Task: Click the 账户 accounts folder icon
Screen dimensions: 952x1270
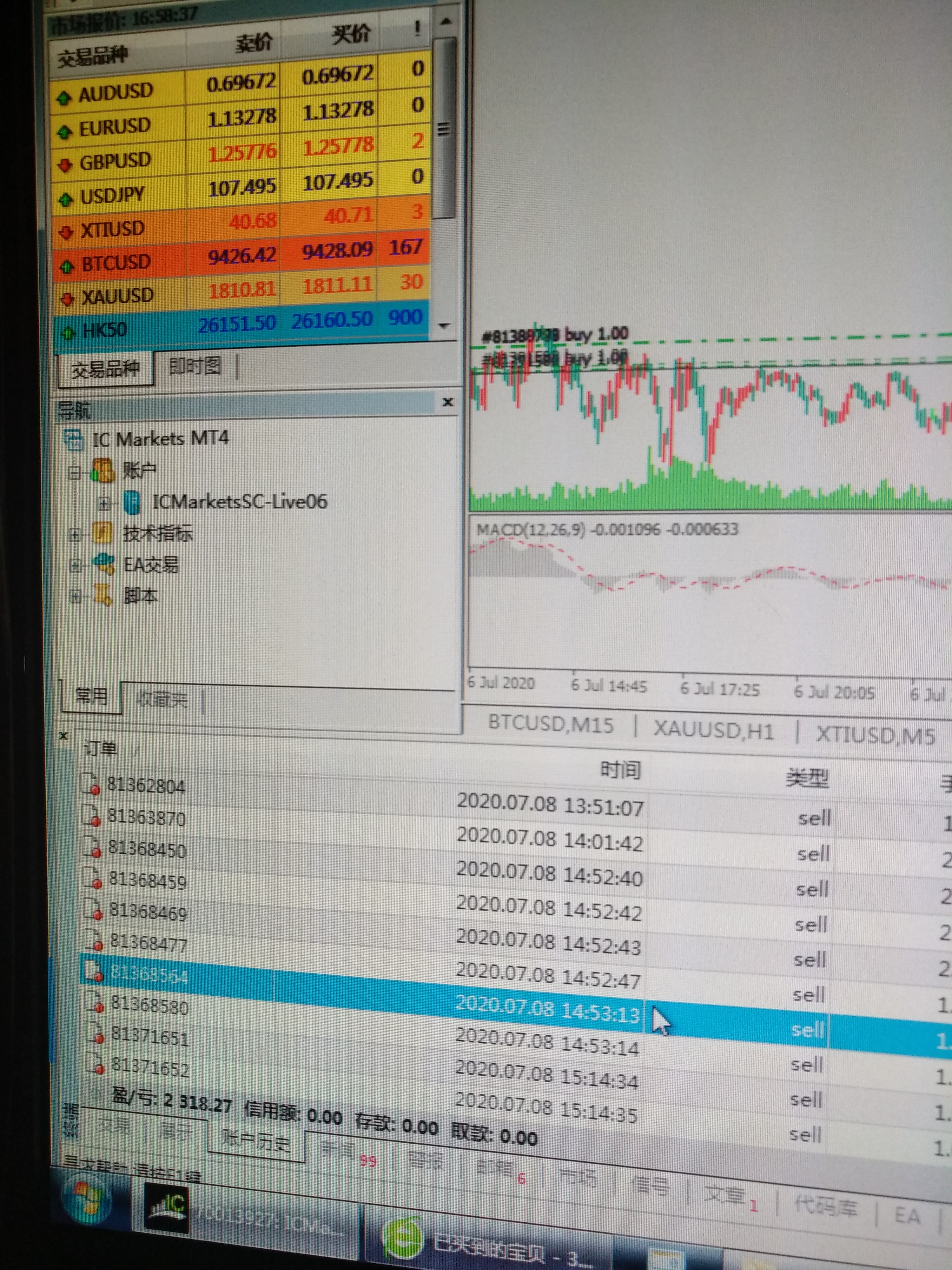Action: (103, 471)
